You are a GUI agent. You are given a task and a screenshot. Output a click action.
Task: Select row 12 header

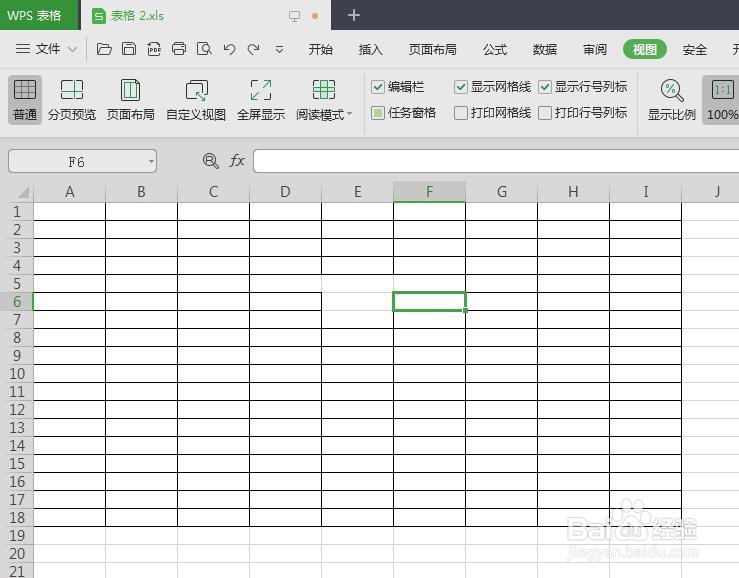[16, 410]
